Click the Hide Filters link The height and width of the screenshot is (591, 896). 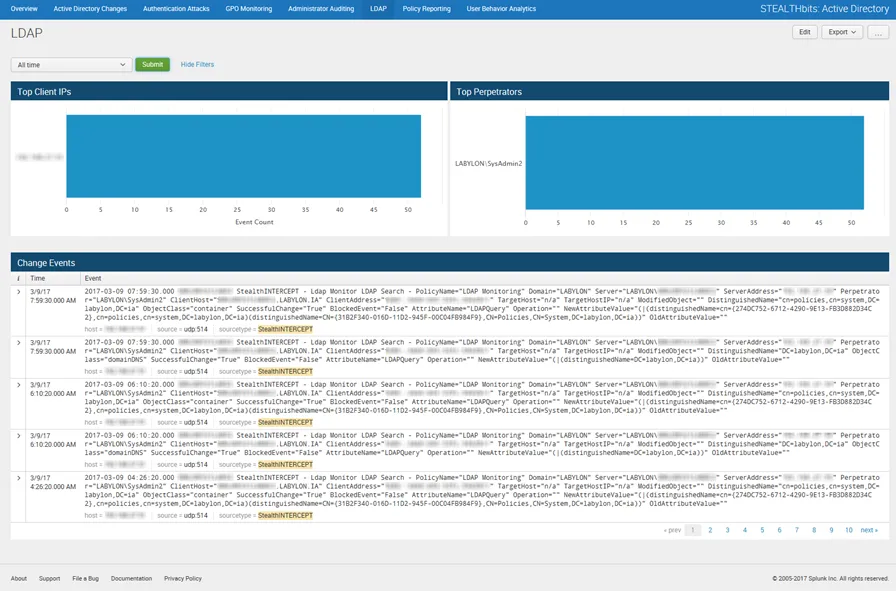click(x=197, y=65)
